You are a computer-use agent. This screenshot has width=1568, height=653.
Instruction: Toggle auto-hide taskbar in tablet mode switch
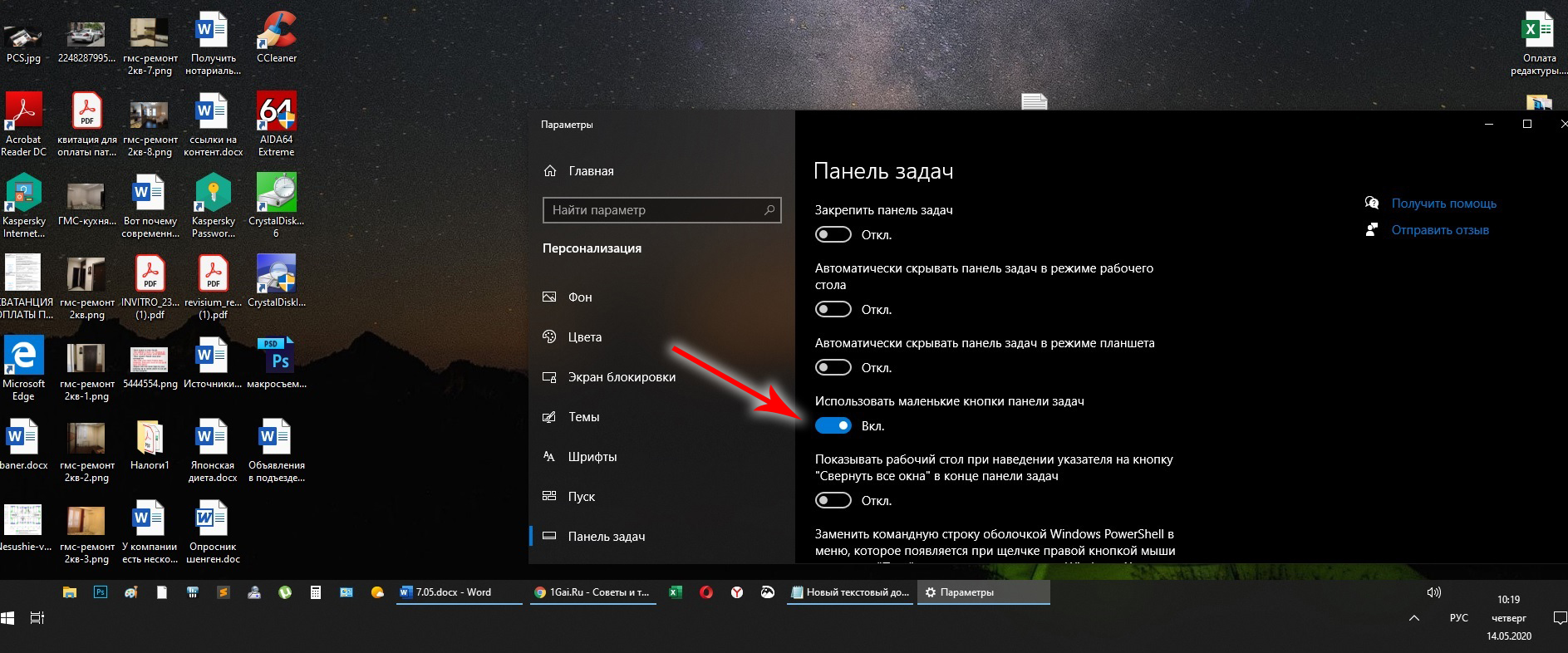tap(833, 367)
